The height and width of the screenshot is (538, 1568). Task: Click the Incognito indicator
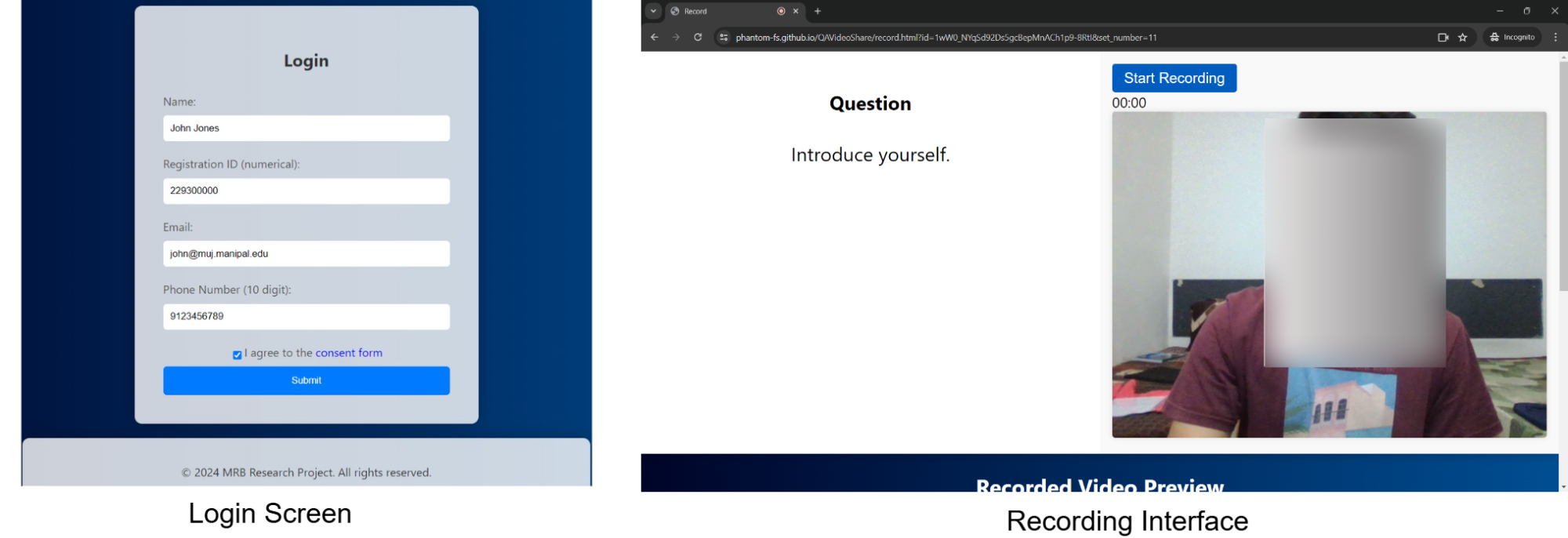1512,37
